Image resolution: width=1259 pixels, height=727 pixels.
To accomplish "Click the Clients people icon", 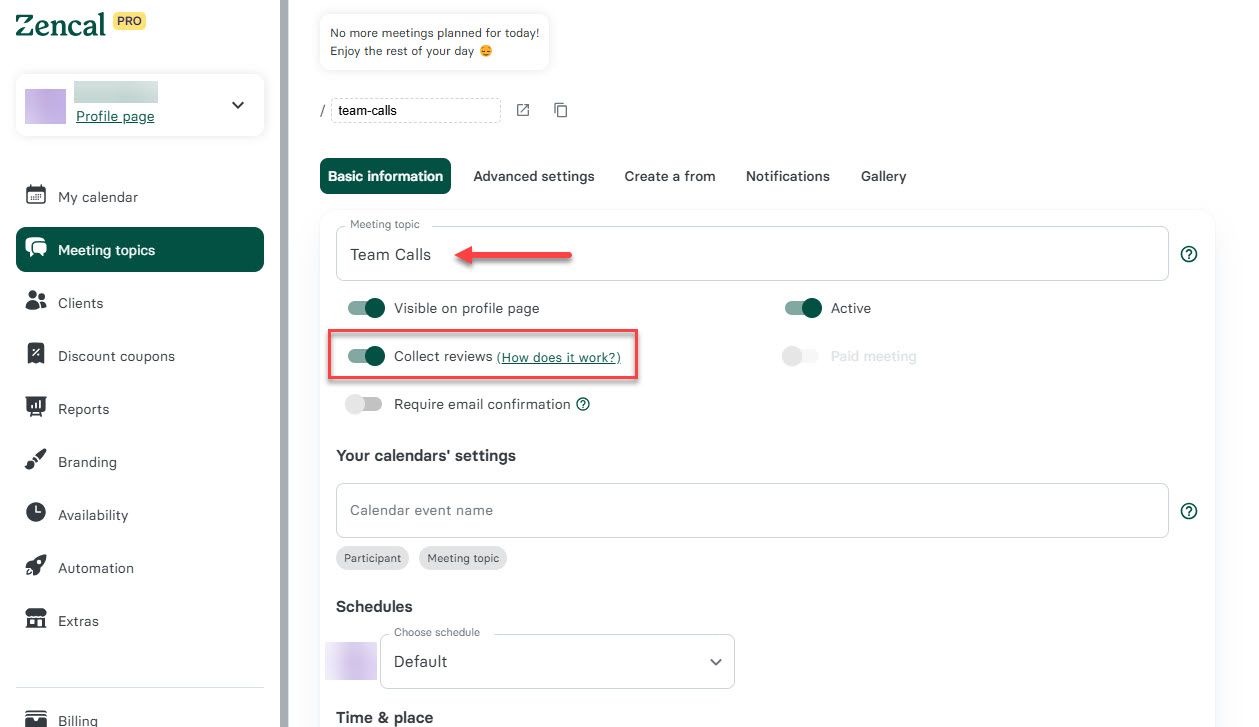I will [x=36, y=302].
